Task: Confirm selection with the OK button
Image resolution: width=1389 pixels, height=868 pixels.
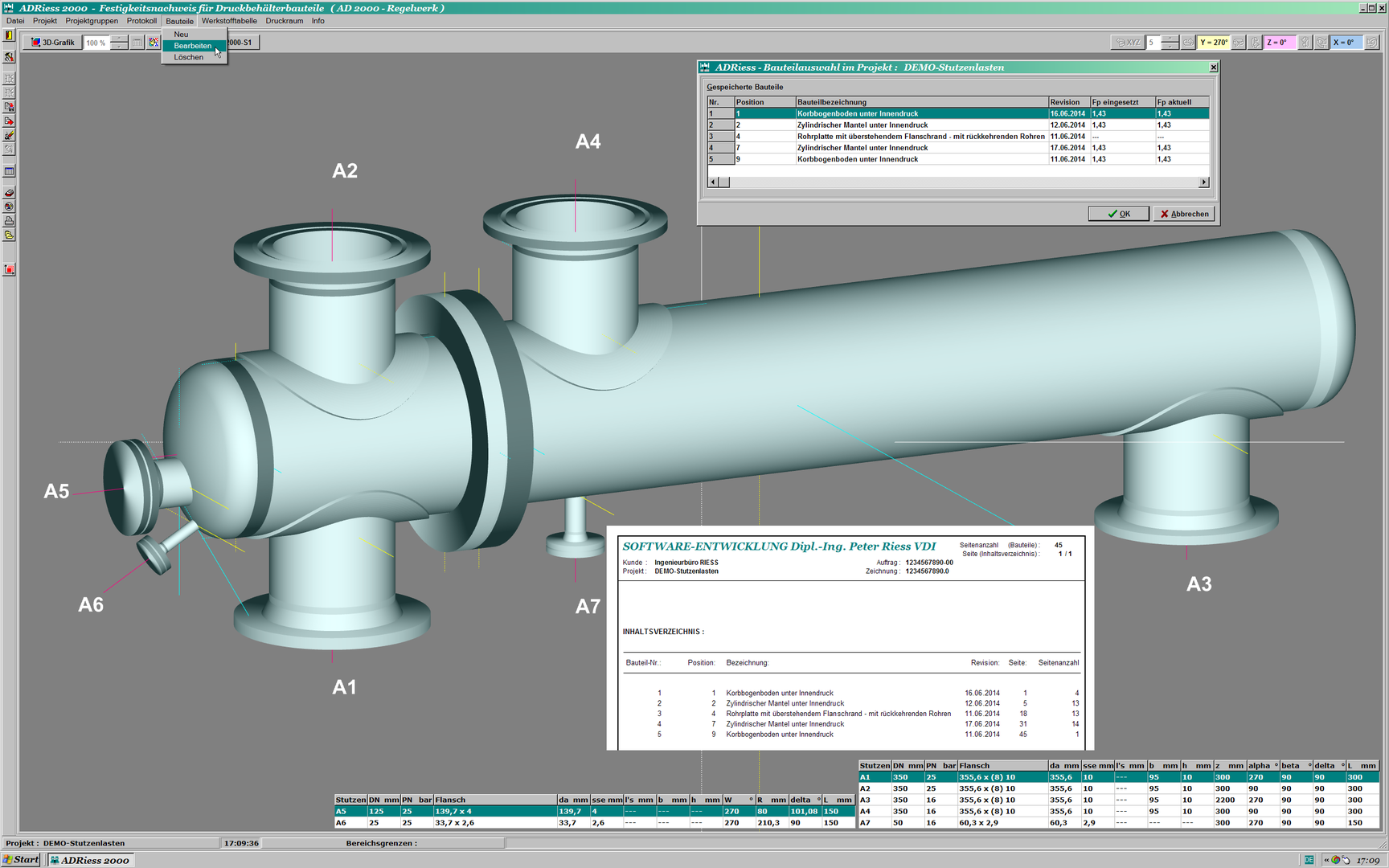Action: pos(1118,214)
